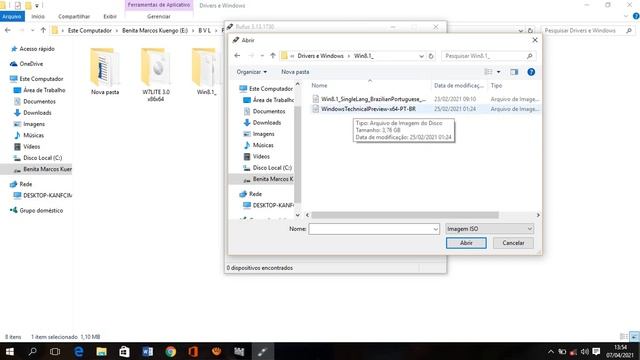640x360 pixels.
Task: Select OneDrive in Explorer sidebar
Action: coord(27,64)
